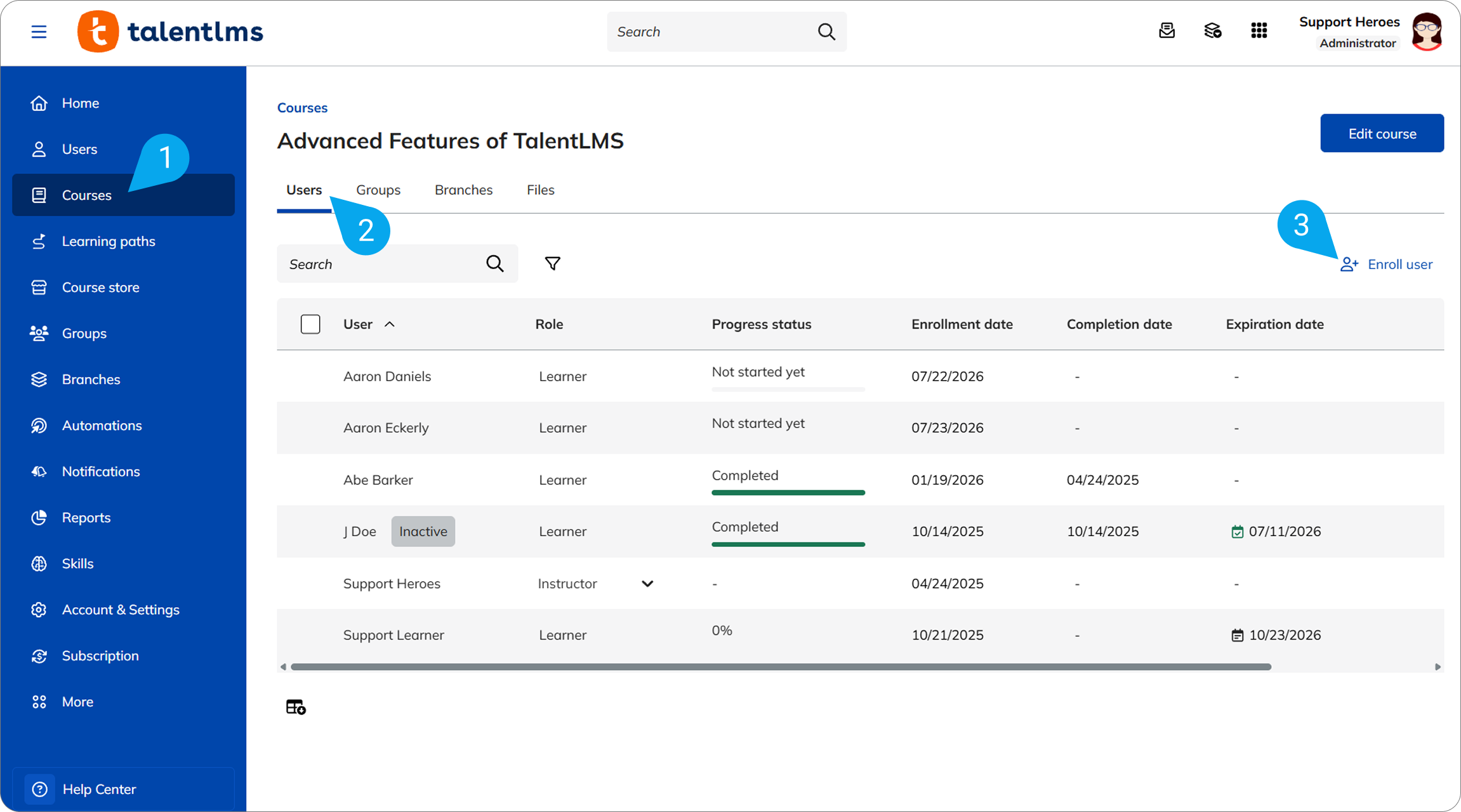Click Aaron Daniels' Not started progress bar
The height and width of the screenshot is (812, 1461).
[x=788, y=389]
